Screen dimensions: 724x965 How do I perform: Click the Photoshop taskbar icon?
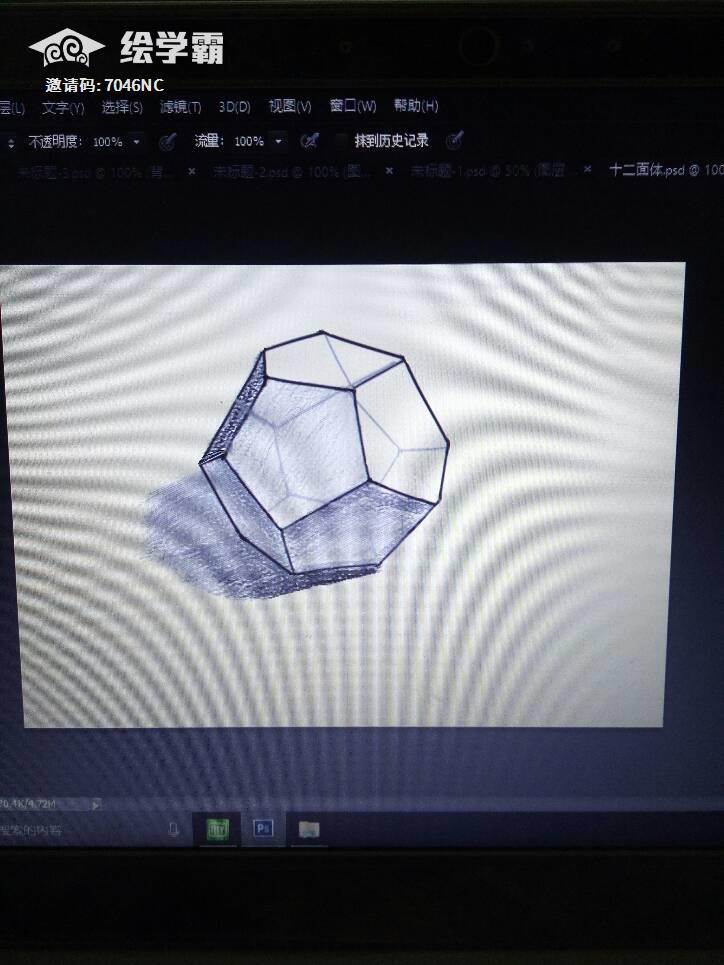coord(263,829)
